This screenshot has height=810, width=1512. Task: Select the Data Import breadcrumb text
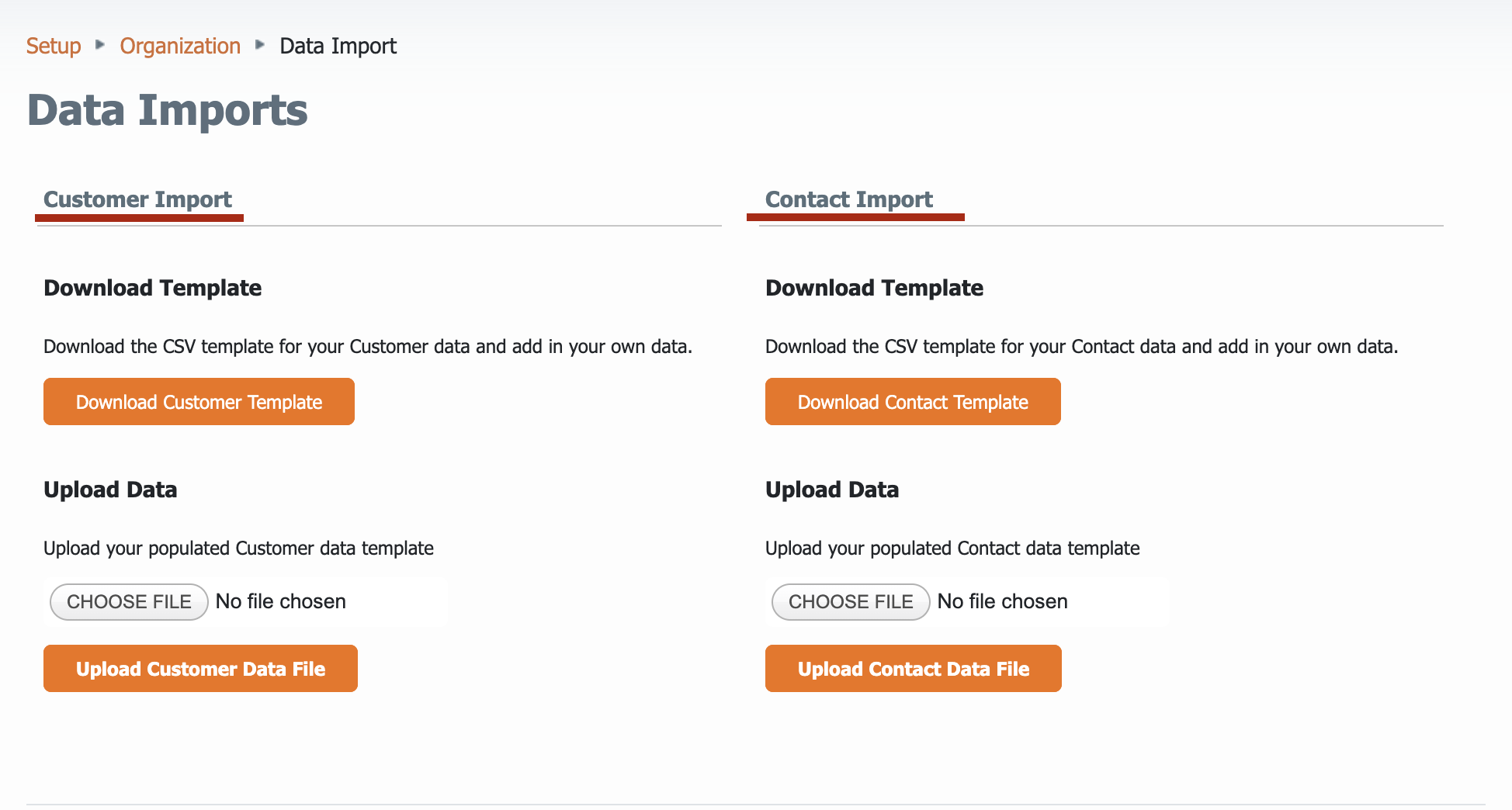tap(338, 46)
